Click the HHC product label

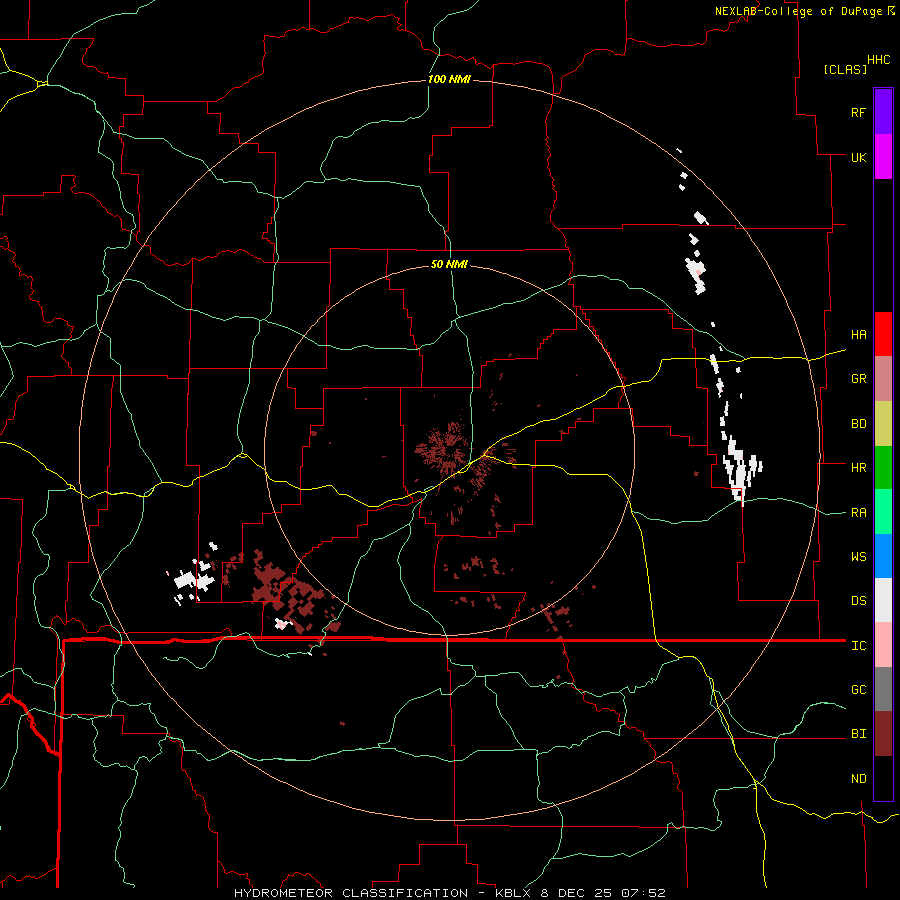pos(879,60)
